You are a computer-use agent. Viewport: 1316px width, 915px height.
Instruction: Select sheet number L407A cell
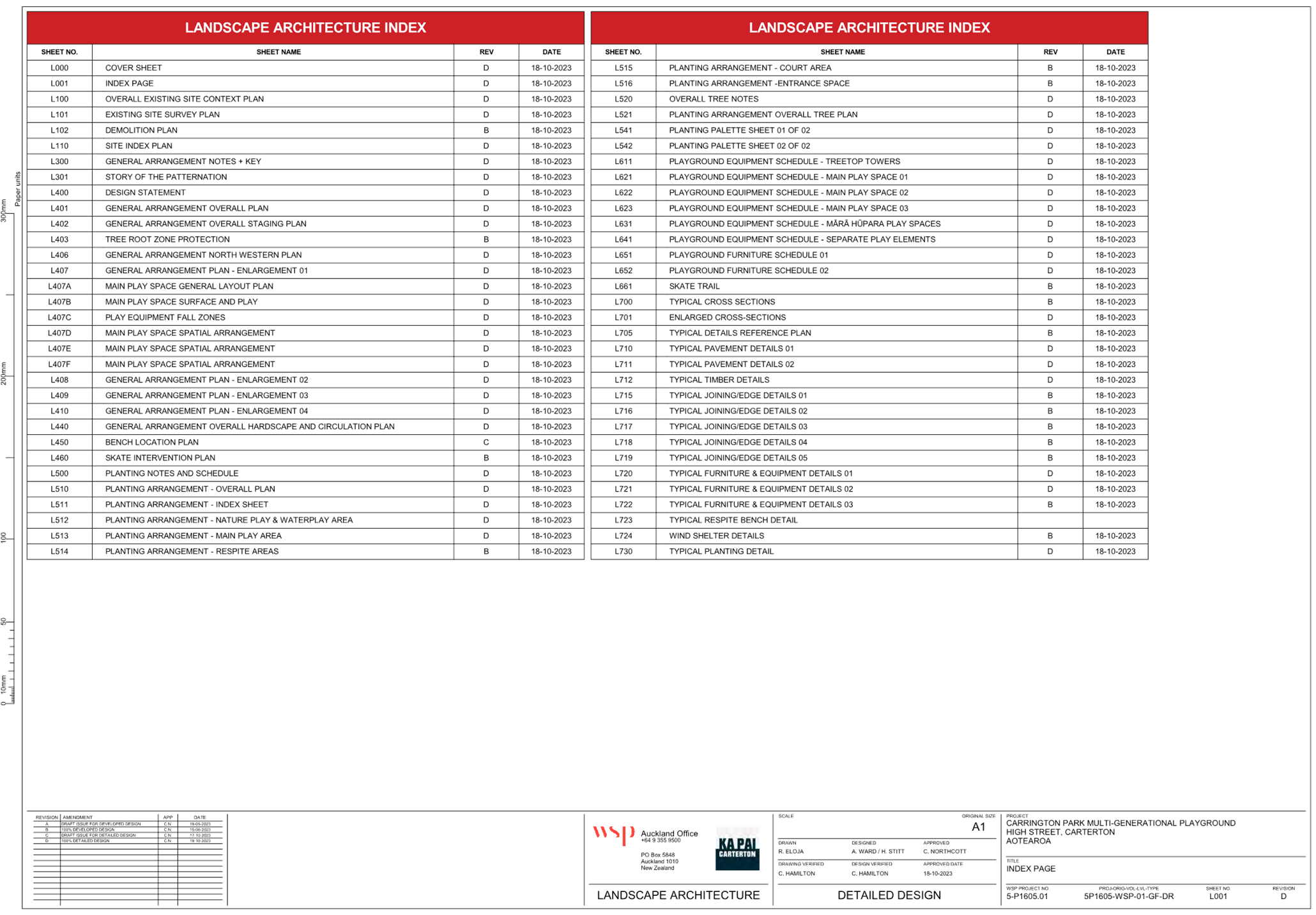pos(59,286)
